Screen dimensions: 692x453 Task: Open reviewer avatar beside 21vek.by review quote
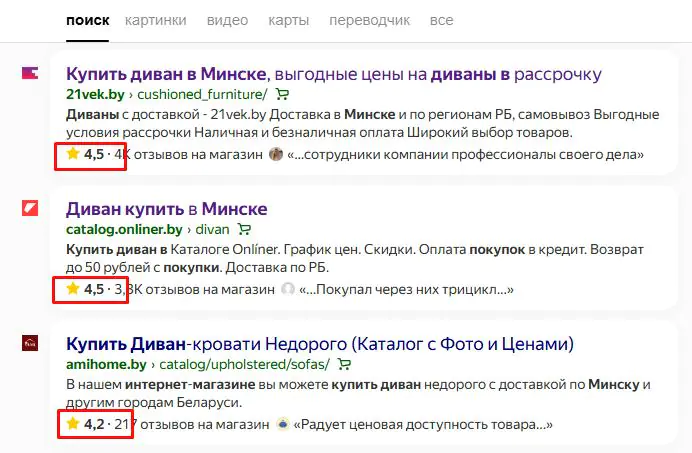pyautogui.click(x=276, y=154)
